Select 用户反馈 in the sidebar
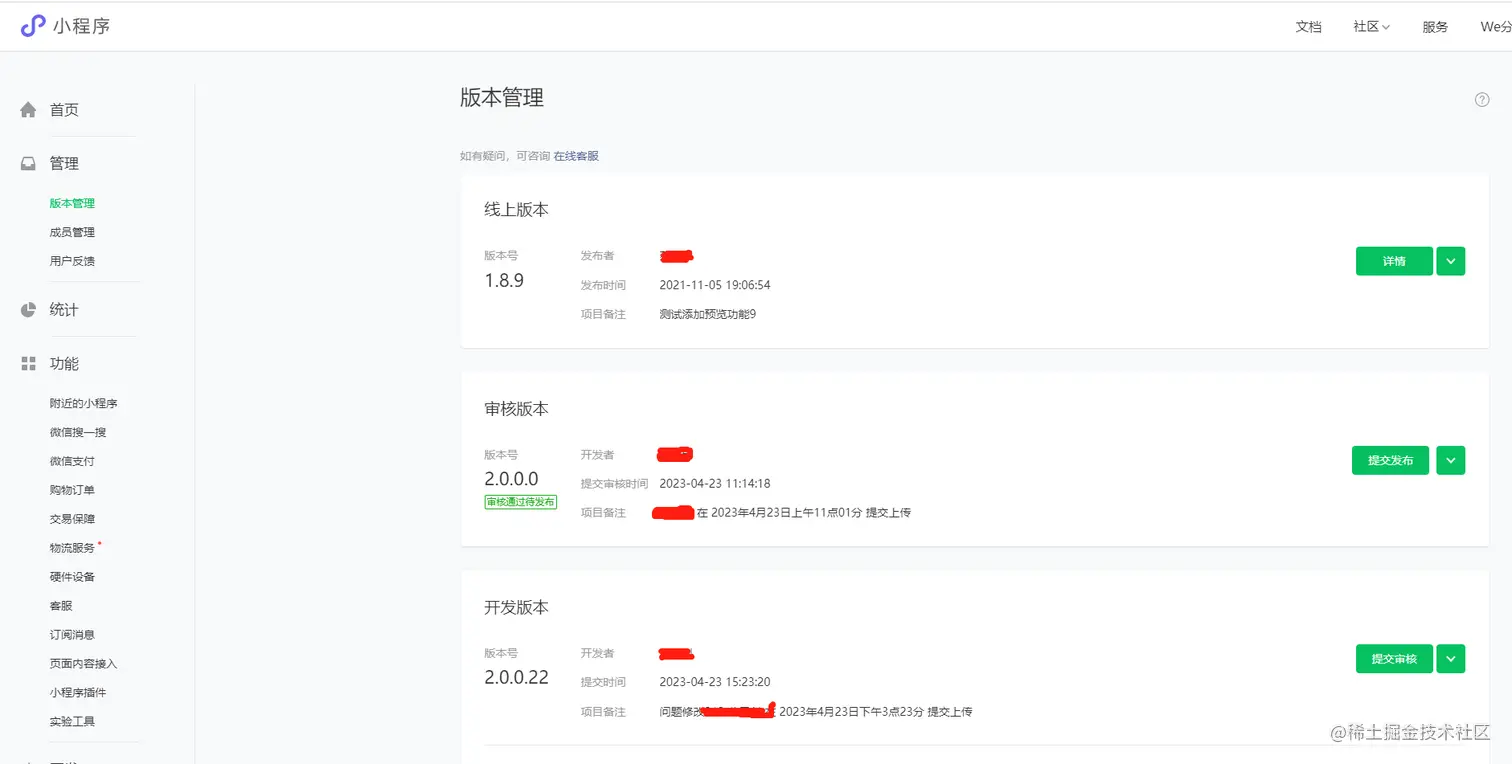This screenshot has height=764, width=1512. pyautogui.click(x=72, y=261)
